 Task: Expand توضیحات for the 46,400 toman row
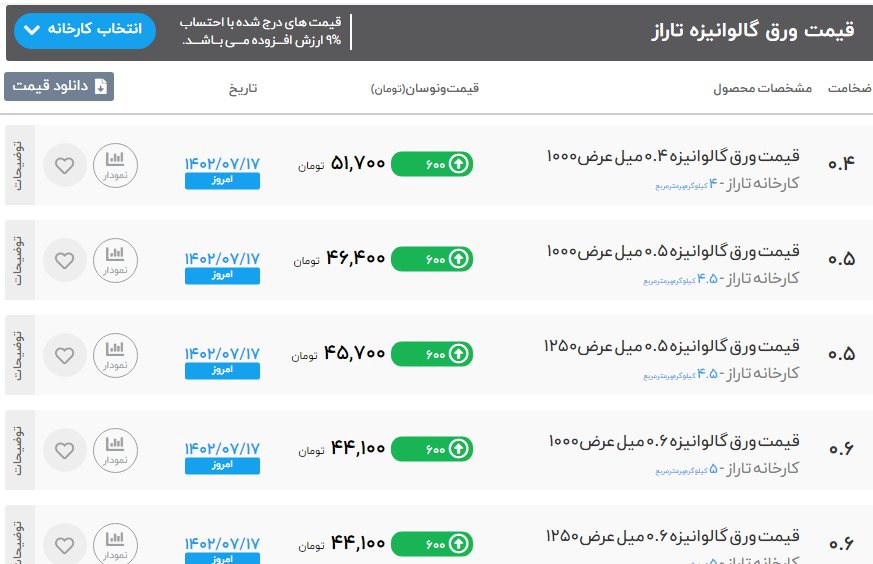[20, 260]
